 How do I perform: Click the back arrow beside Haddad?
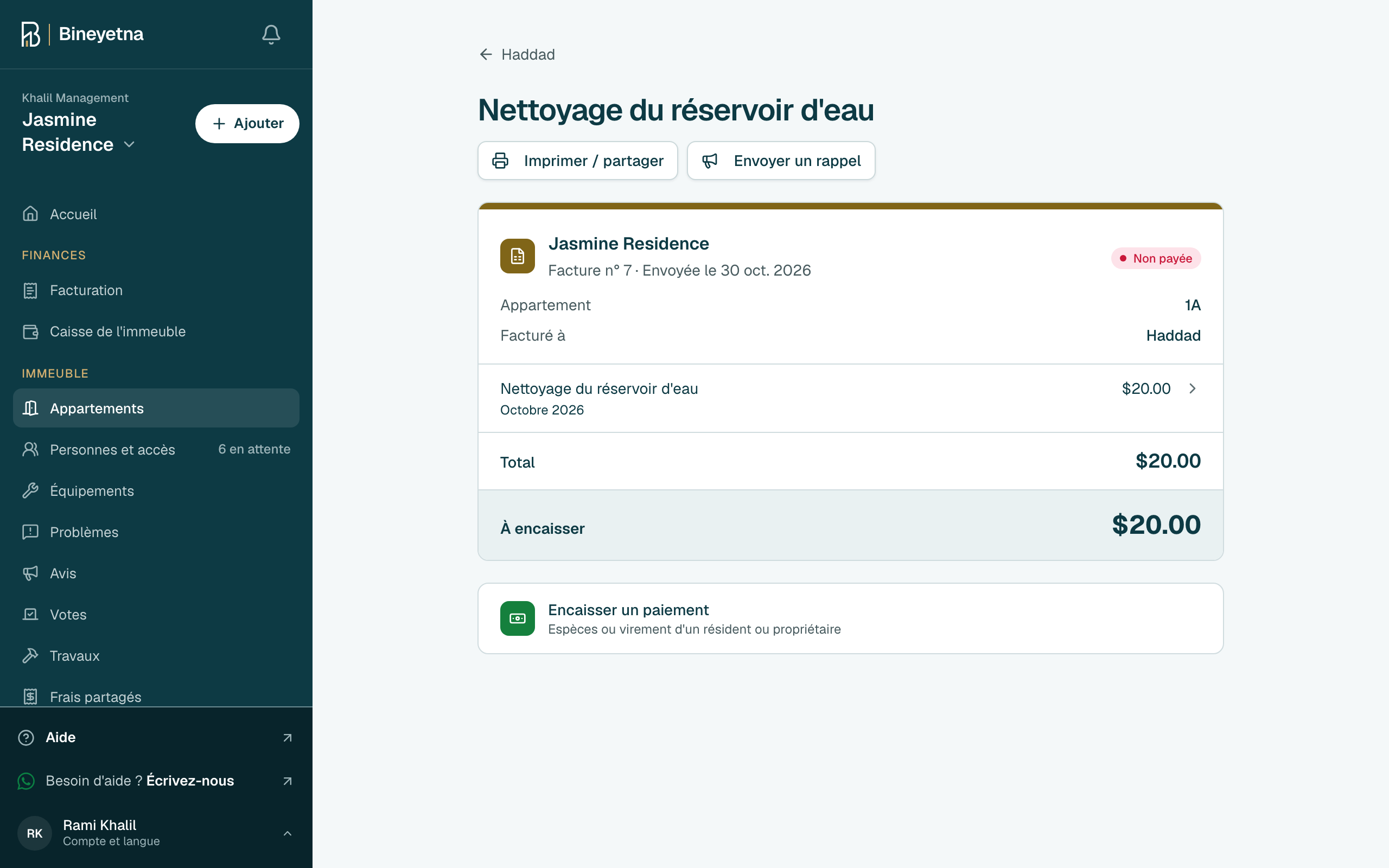[x=486, y=55]
